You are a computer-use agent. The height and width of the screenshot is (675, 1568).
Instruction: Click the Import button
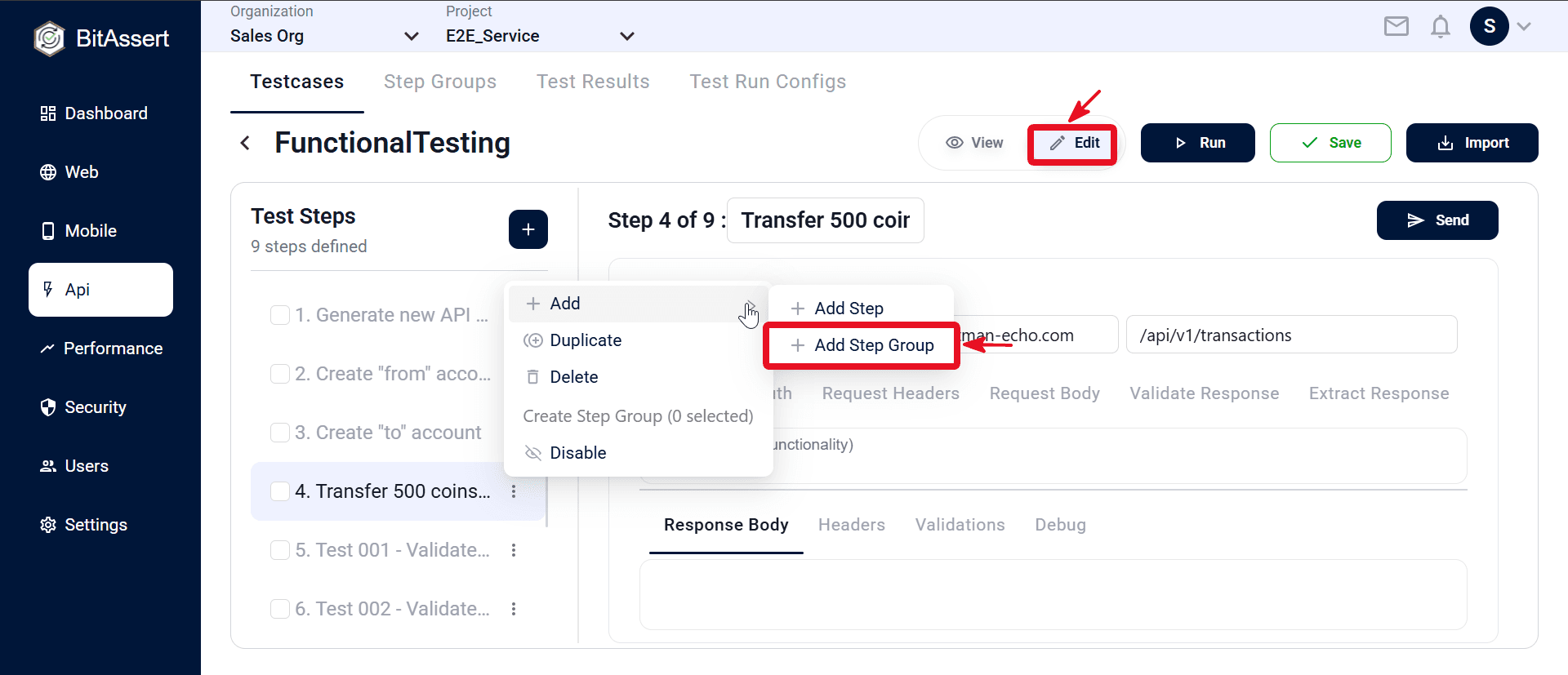tap(1472, 143)
